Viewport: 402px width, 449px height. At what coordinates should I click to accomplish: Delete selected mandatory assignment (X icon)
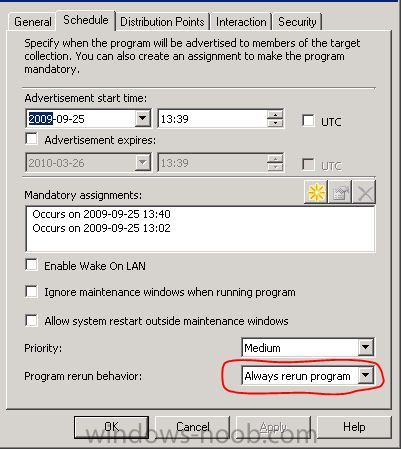click(x=364, y=192)
